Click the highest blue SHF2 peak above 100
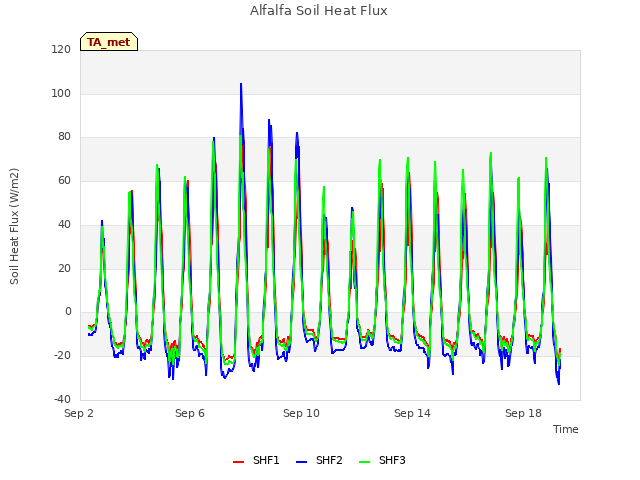 [241, 84]
